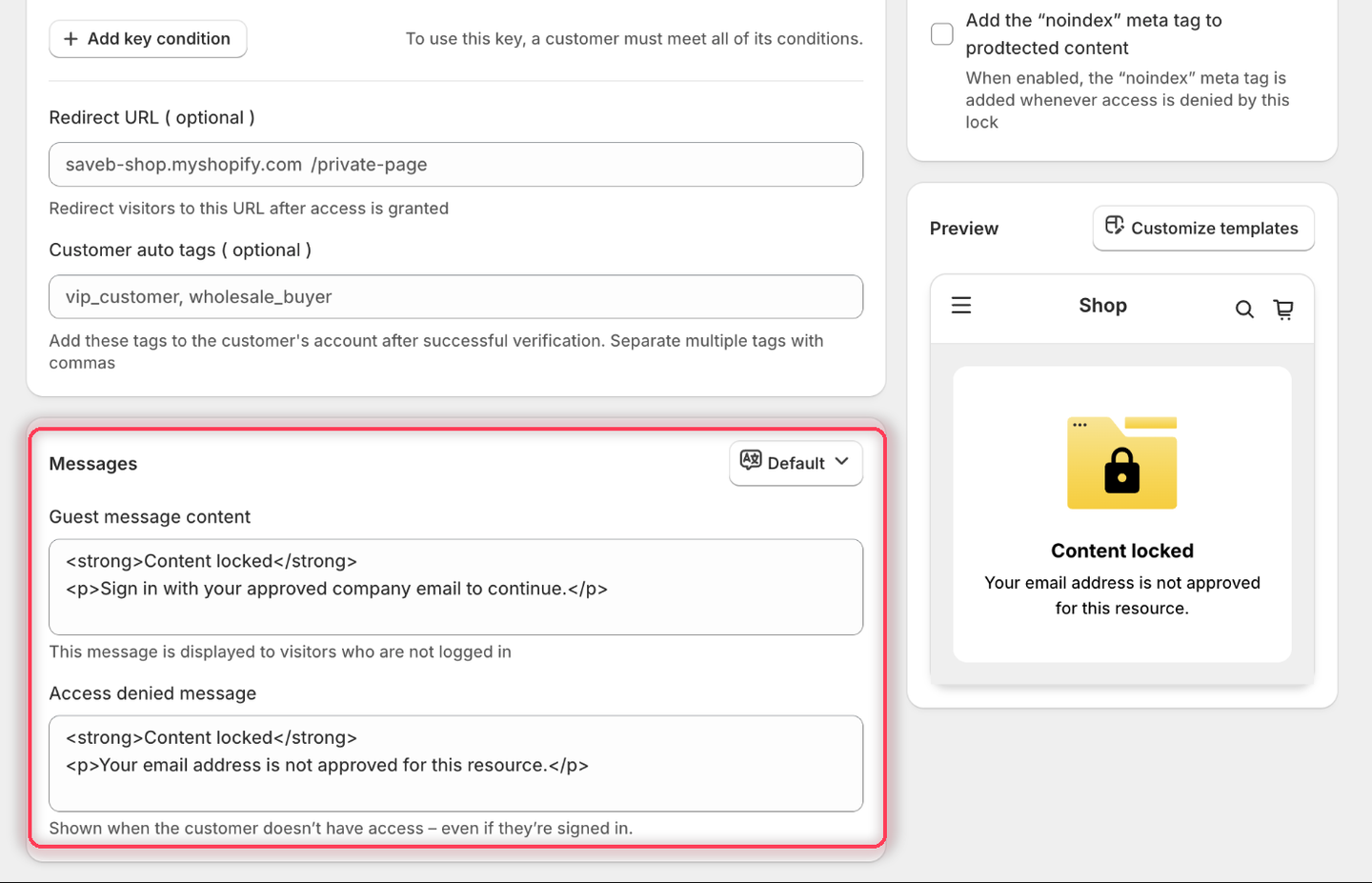Edit the Customer auto tags field

point(455,297)
